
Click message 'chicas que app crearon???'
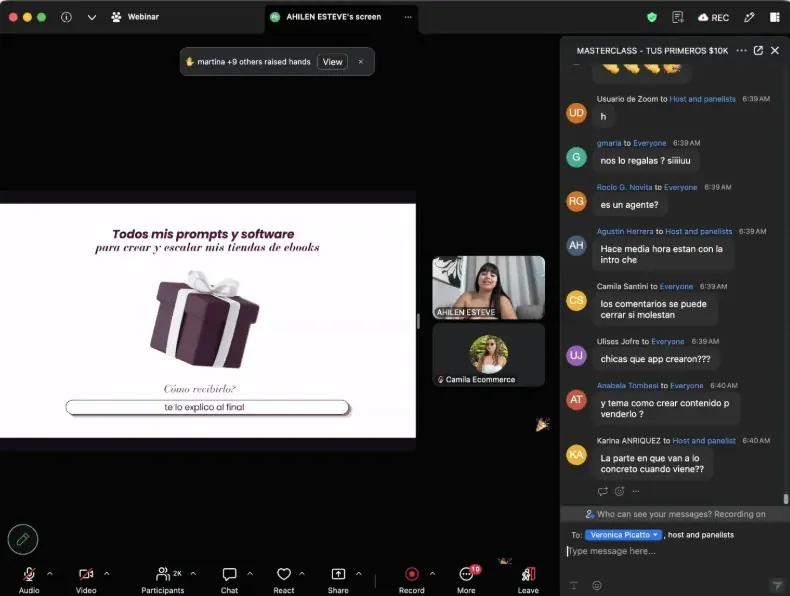pyautogui.click(x=655, y=359)
